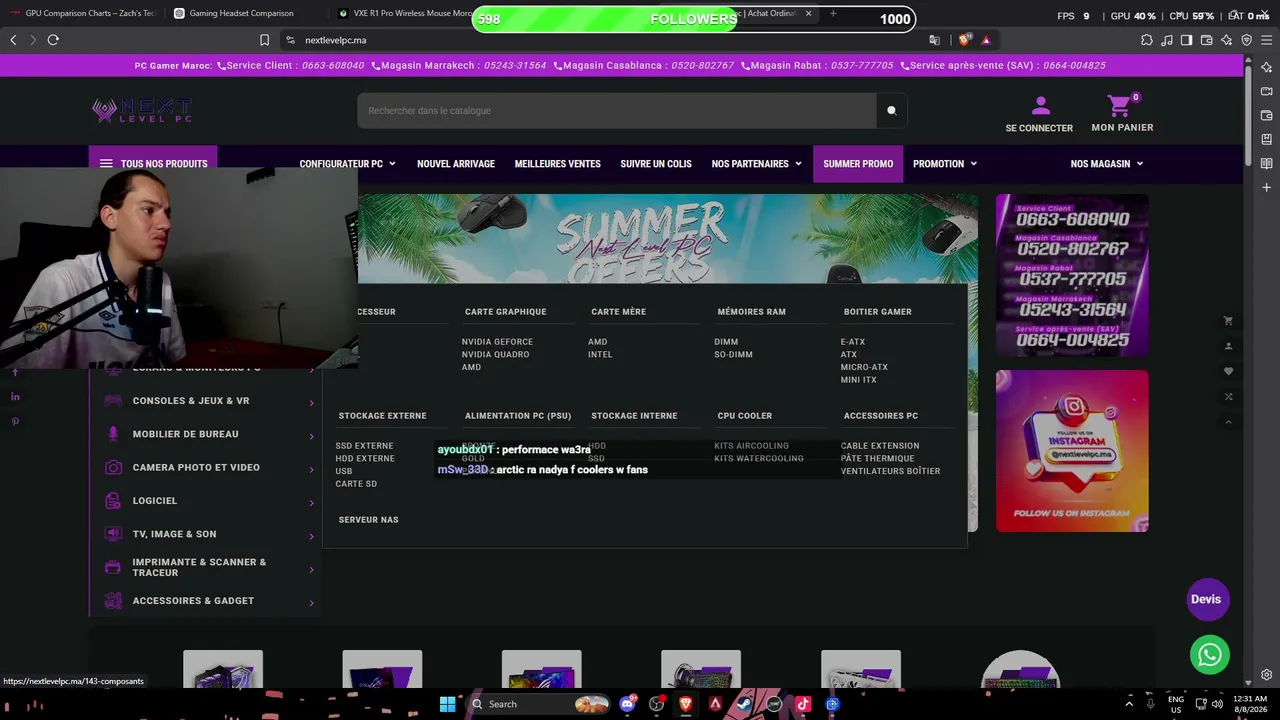Viewport: 1280px width, 720px height.
Task: Click SSD Externe under Stockage Externe
Action: tap(364, 446)
